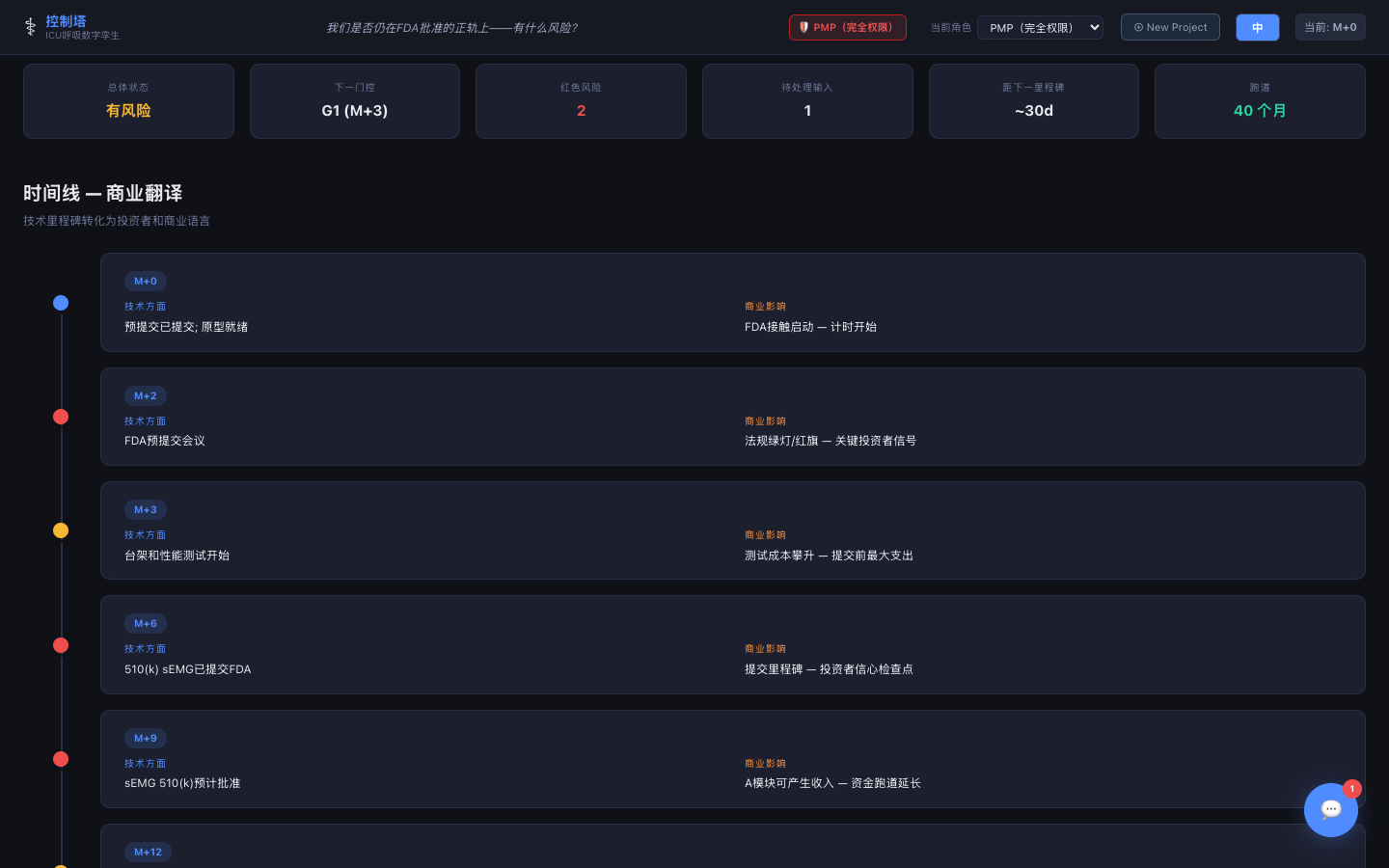Click the text 预提交已提交; 原型就绪
The width and height of the screenshot is (1389, 868).
(x=186, y=327)
